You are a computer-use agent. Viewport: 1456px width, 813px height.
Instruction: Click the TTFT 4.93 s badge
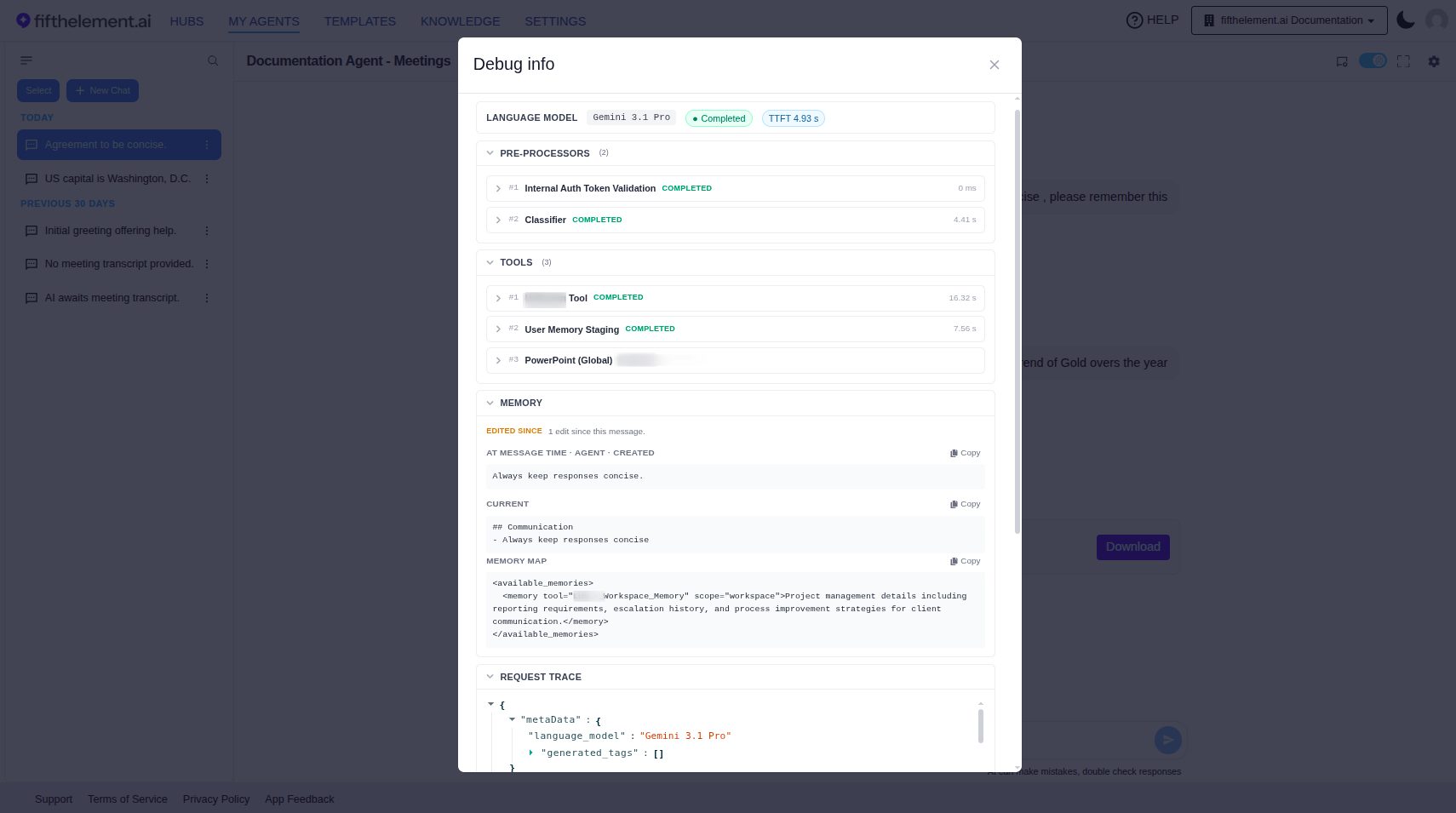pos(794,118)
